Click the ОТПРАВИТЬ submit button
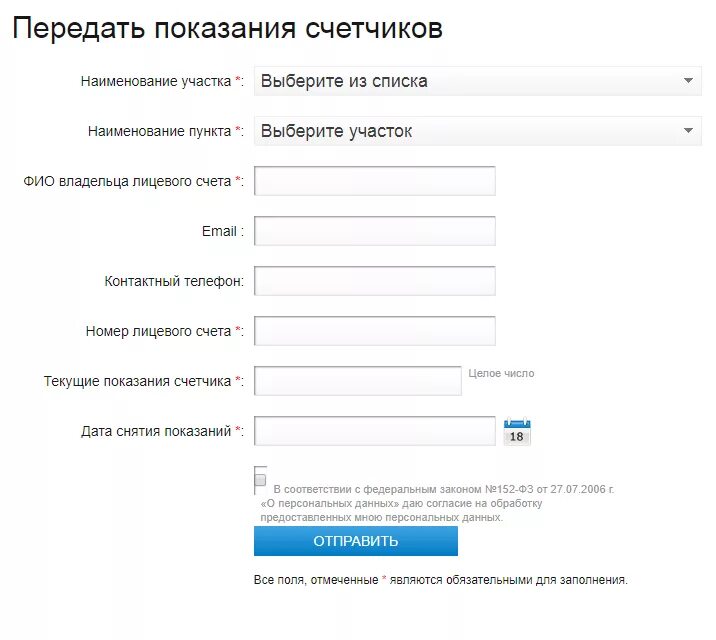The width and height of the screenshot is (716, 640). (x=356, y=541)
